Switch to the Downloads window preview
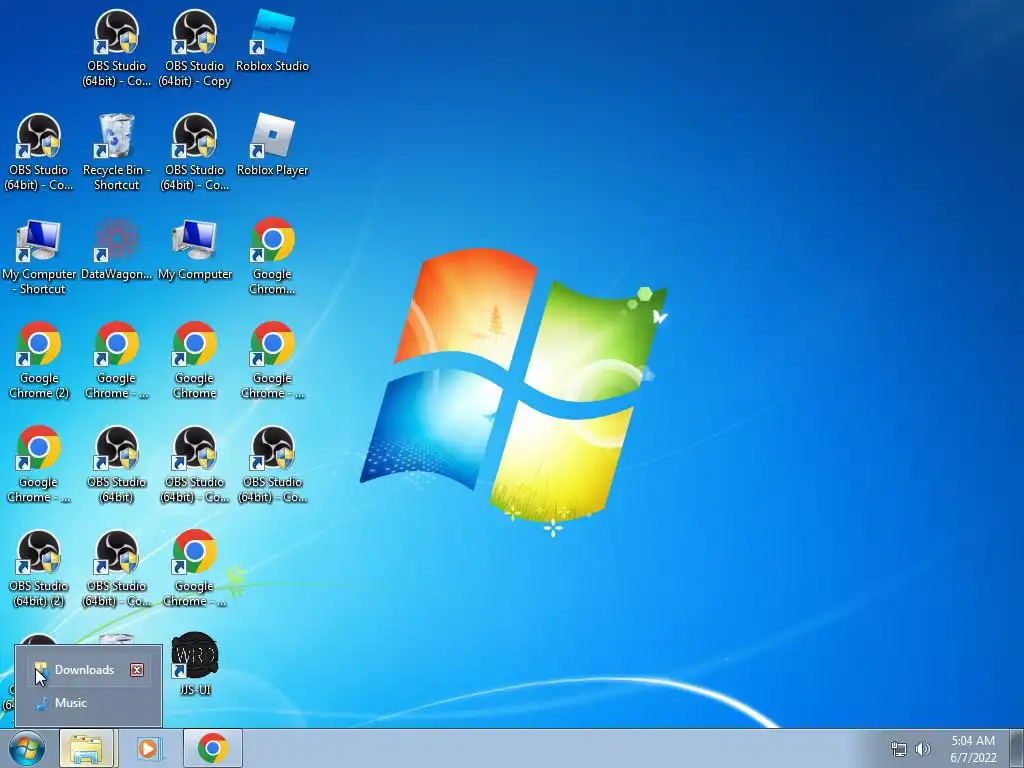 click(x=89, y=670)
